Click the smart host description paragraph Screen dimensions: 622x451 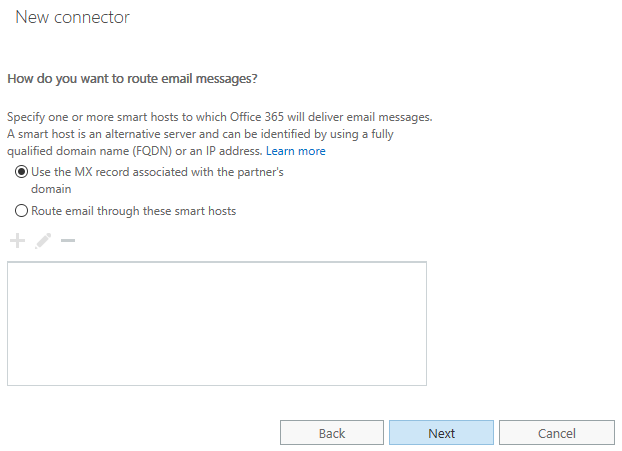click(x=219, y=134)
